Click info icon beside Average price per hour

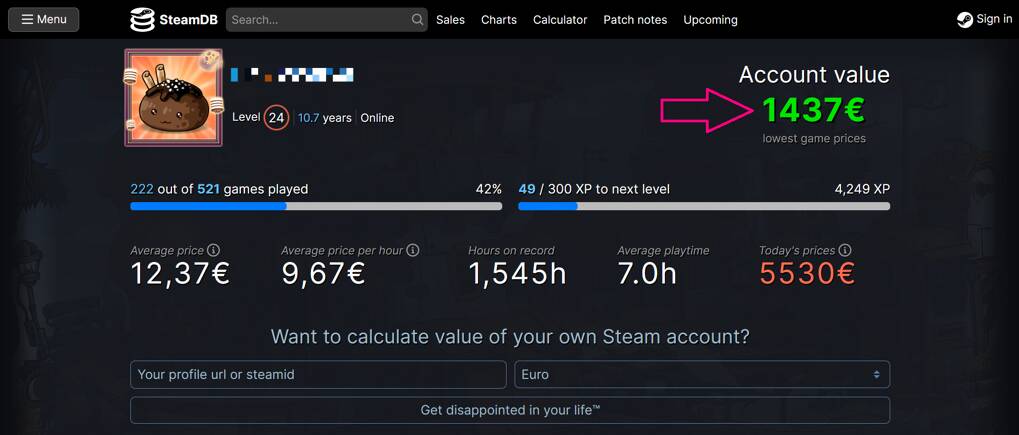[x=413, y=250]
